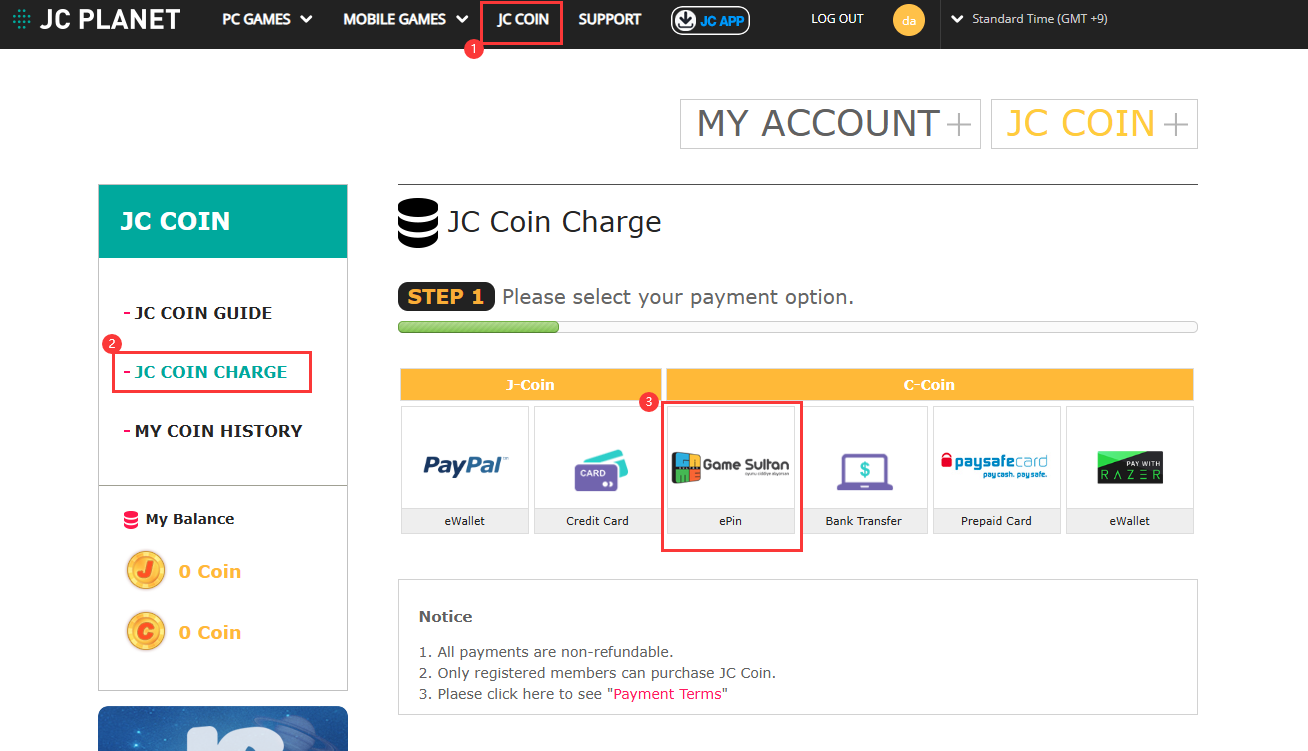Click the J coin balance icon
Screen dimensions: 1308x751
pos(146,571)
